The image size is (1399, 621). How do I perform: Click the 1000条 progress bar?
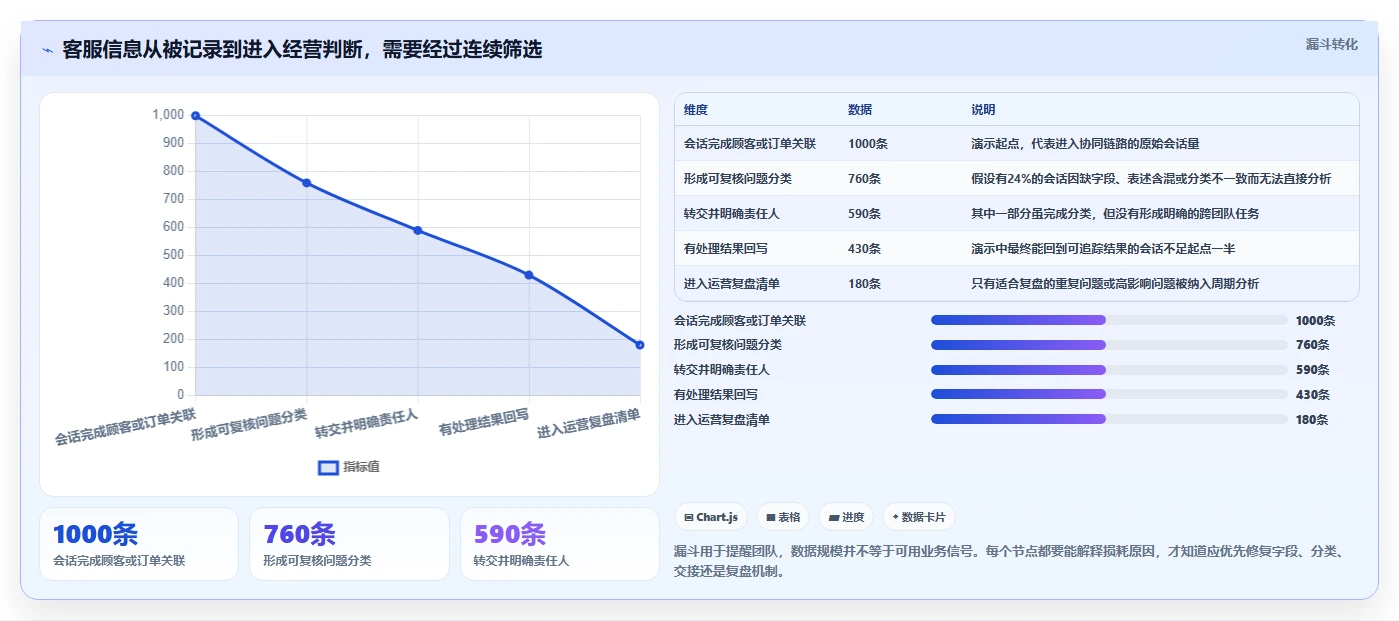click(x=1109, y=320)
